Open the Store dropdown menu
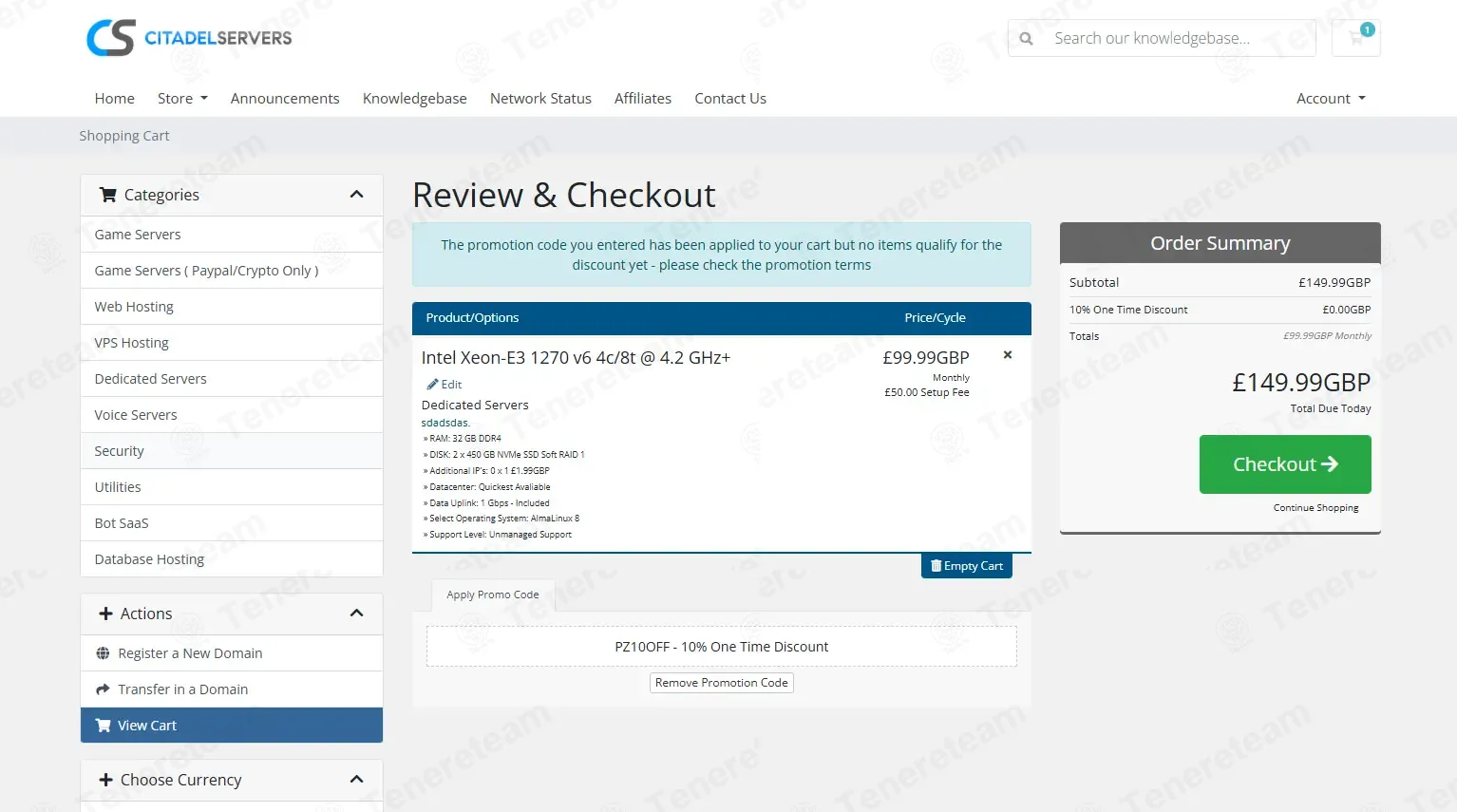Screen dimensions: 1457x812 [182, 99]
